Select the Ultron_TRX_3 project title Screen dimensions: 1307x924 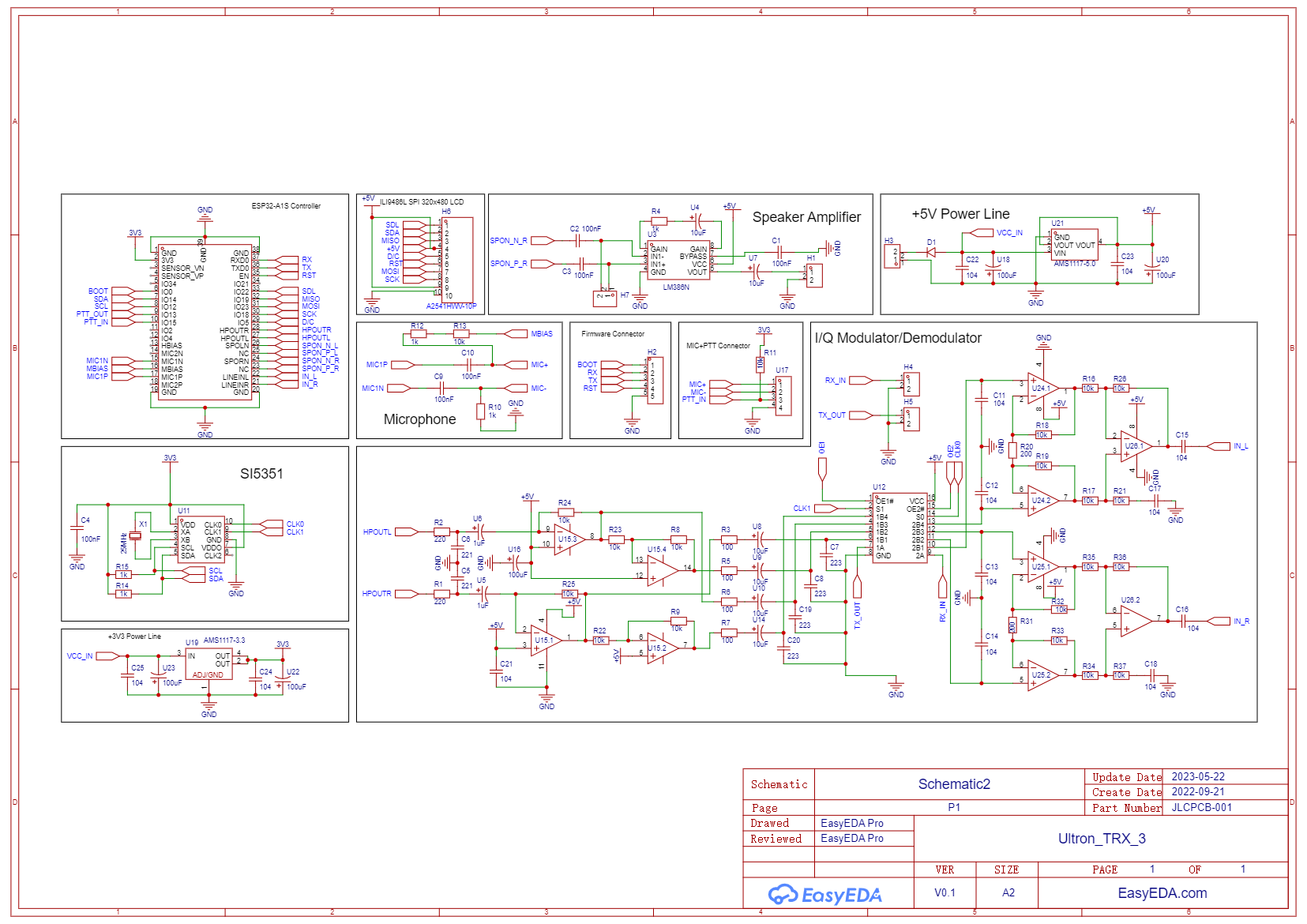coord(1101,839)
